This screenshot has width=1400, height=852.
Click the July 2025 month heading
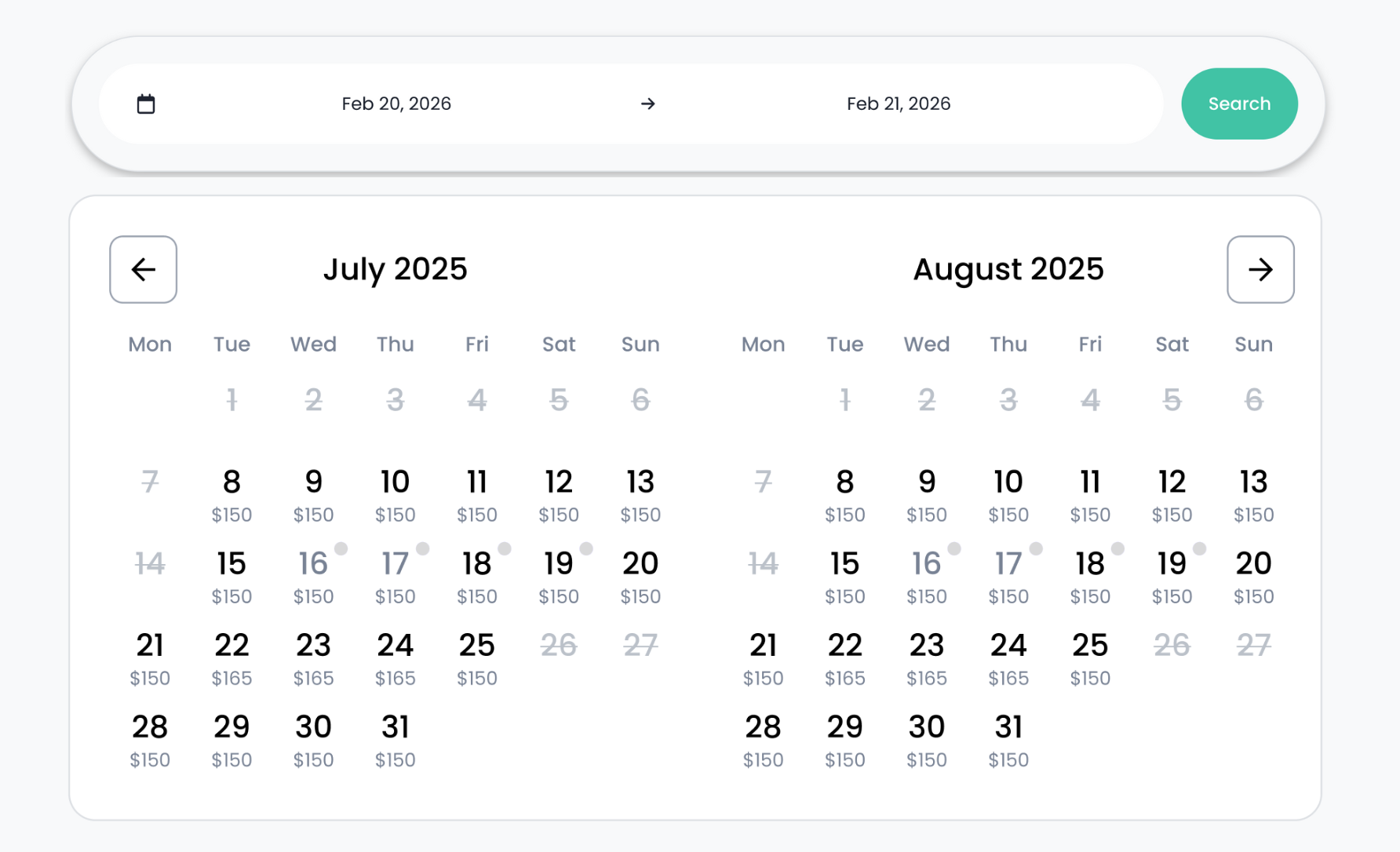[x=395, y=269]
